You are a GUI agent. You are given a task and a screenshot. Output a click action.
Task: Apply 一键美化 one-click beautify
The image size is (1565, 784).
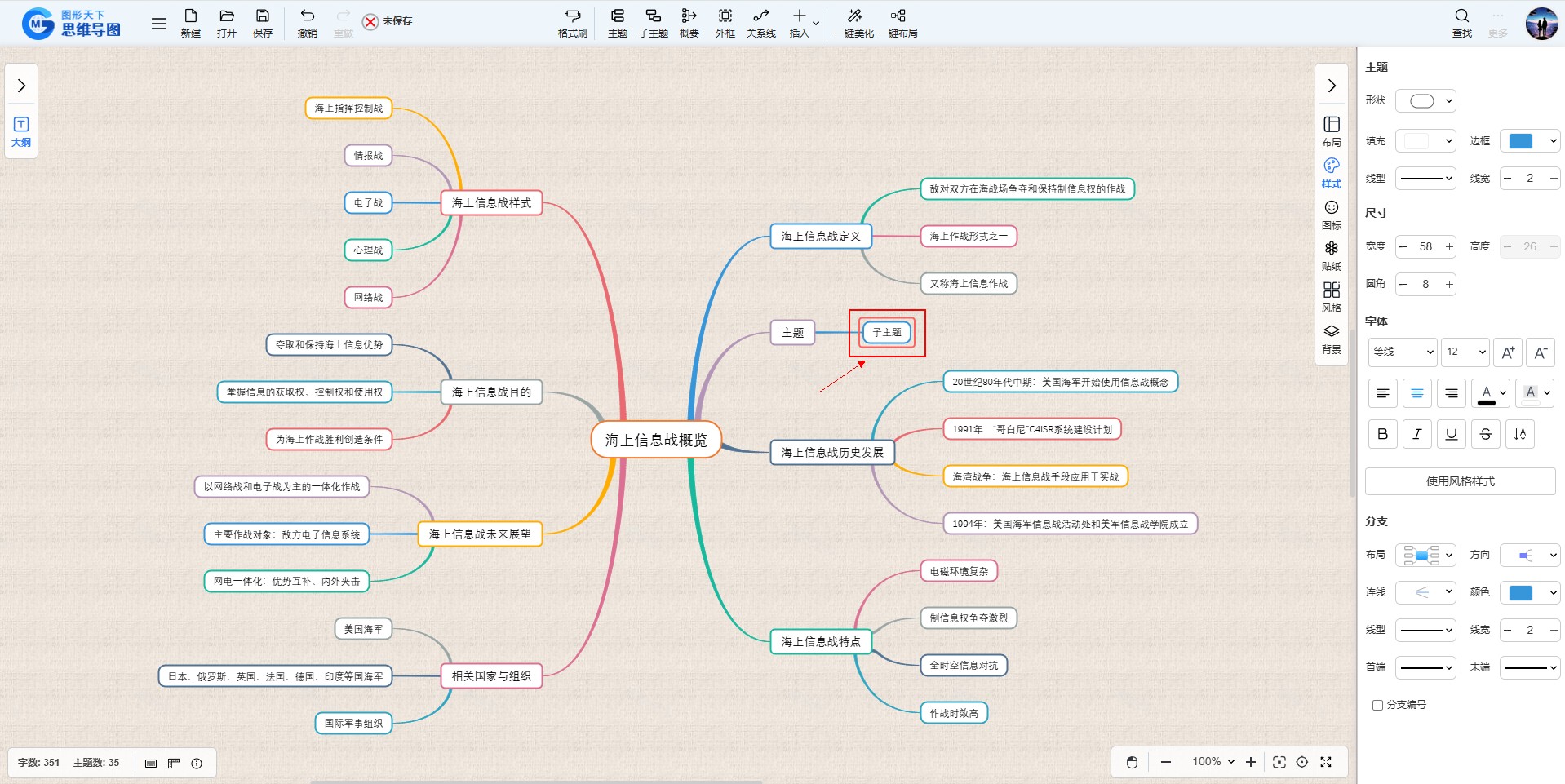(x=853, y=22)
